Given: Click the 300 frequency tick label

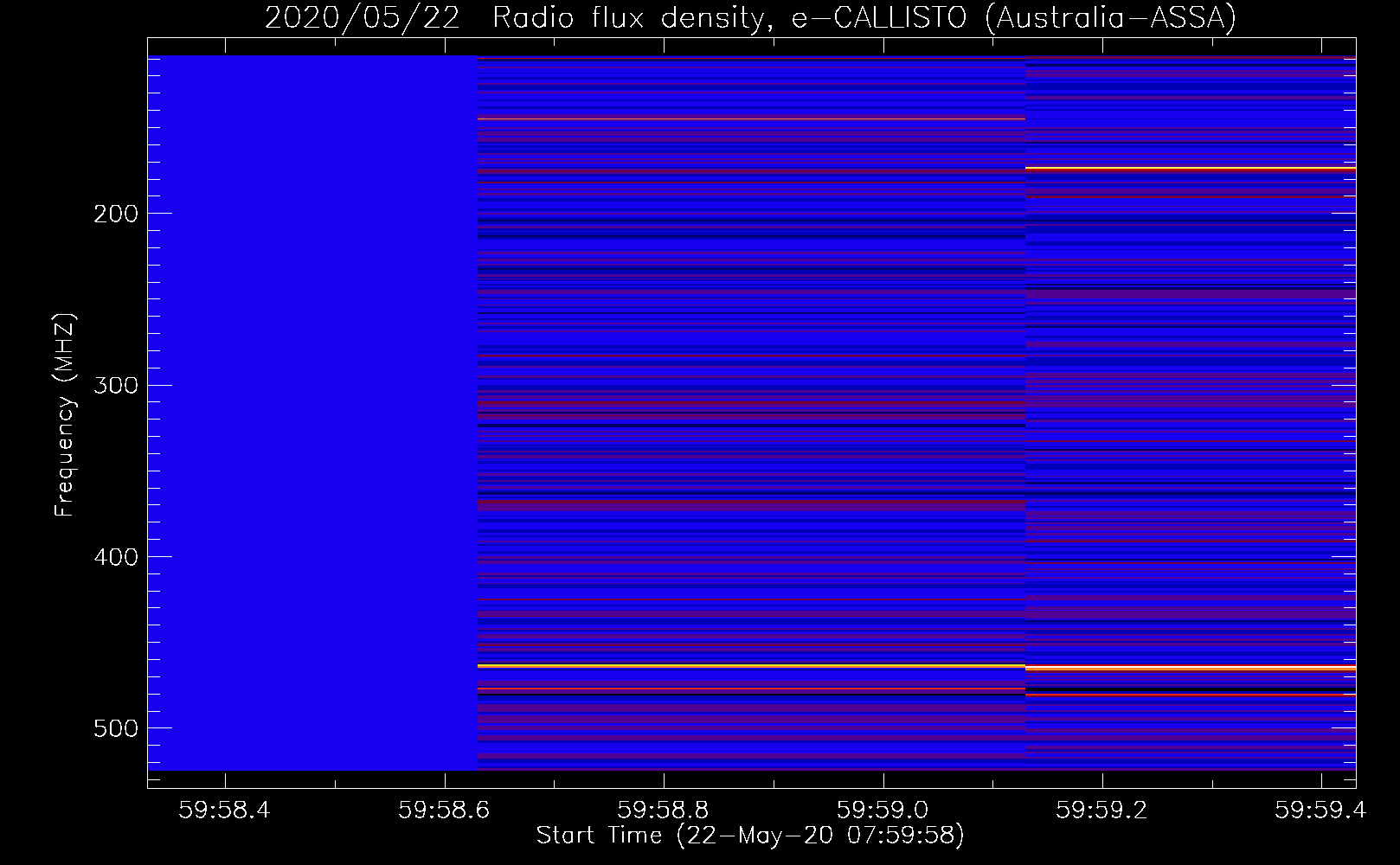Looking at the screenshot, I should click(116, 385).
